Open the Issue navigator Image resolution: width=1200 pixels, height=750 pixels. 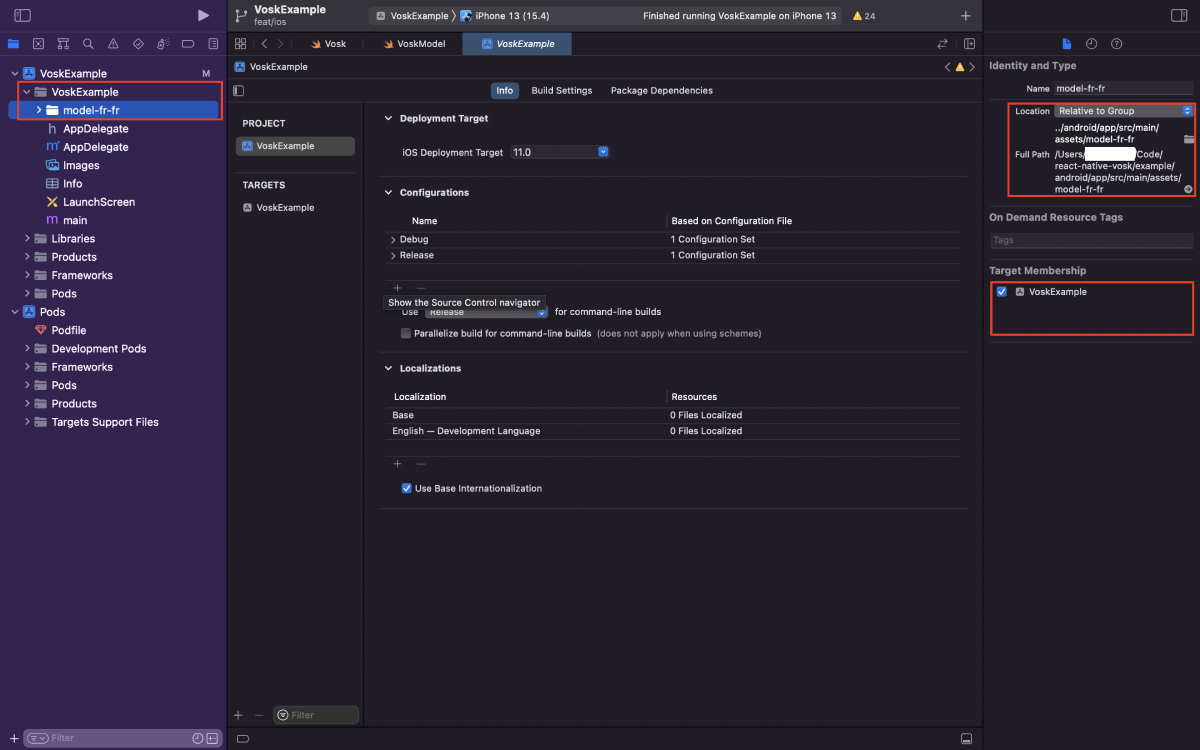click(113, 44)
